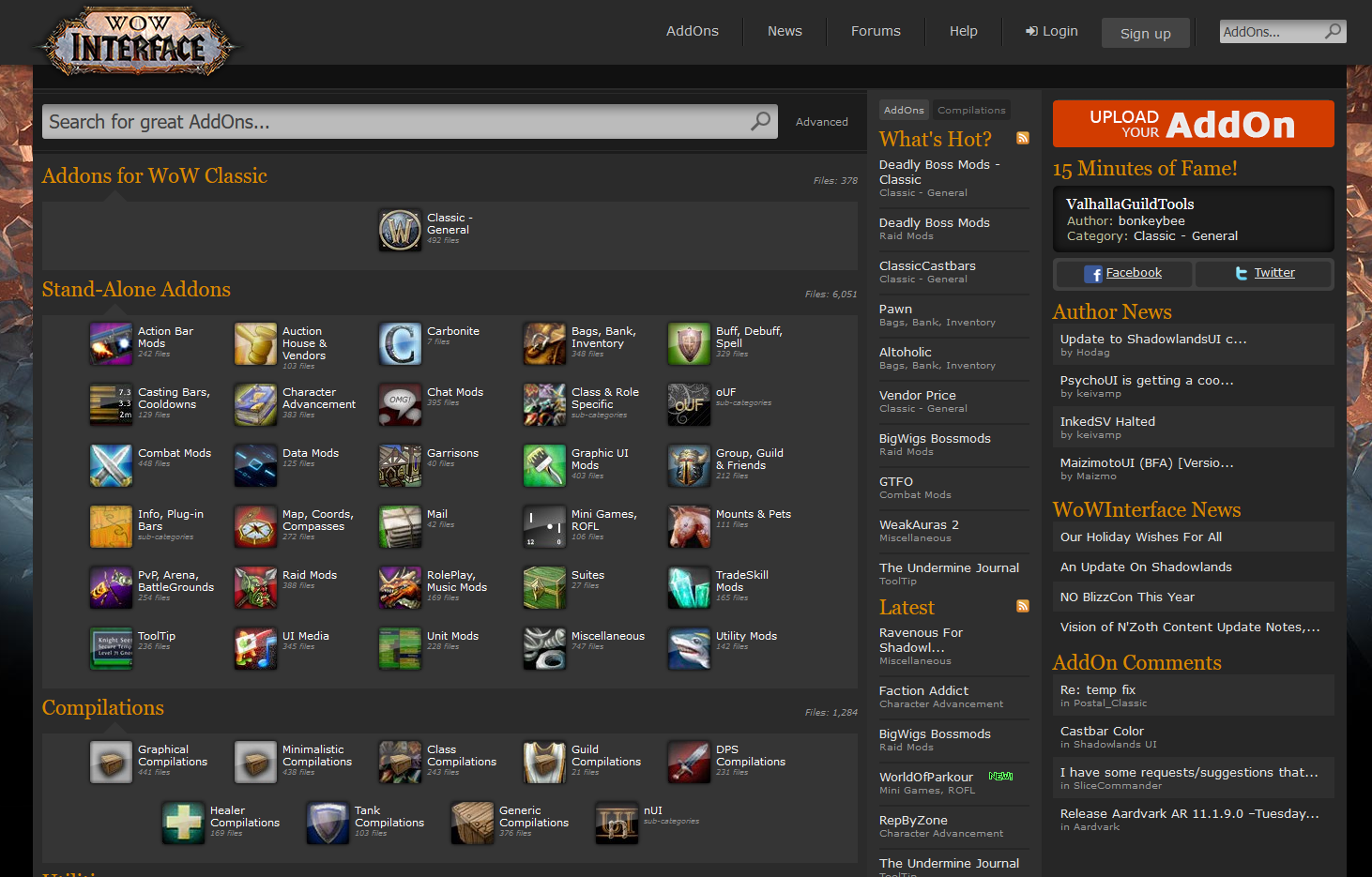The width and height of the screenshot is (1372, 877).
Task: Open Deadly Boss Mods - Classic link
Action: [x=939, y=172]
